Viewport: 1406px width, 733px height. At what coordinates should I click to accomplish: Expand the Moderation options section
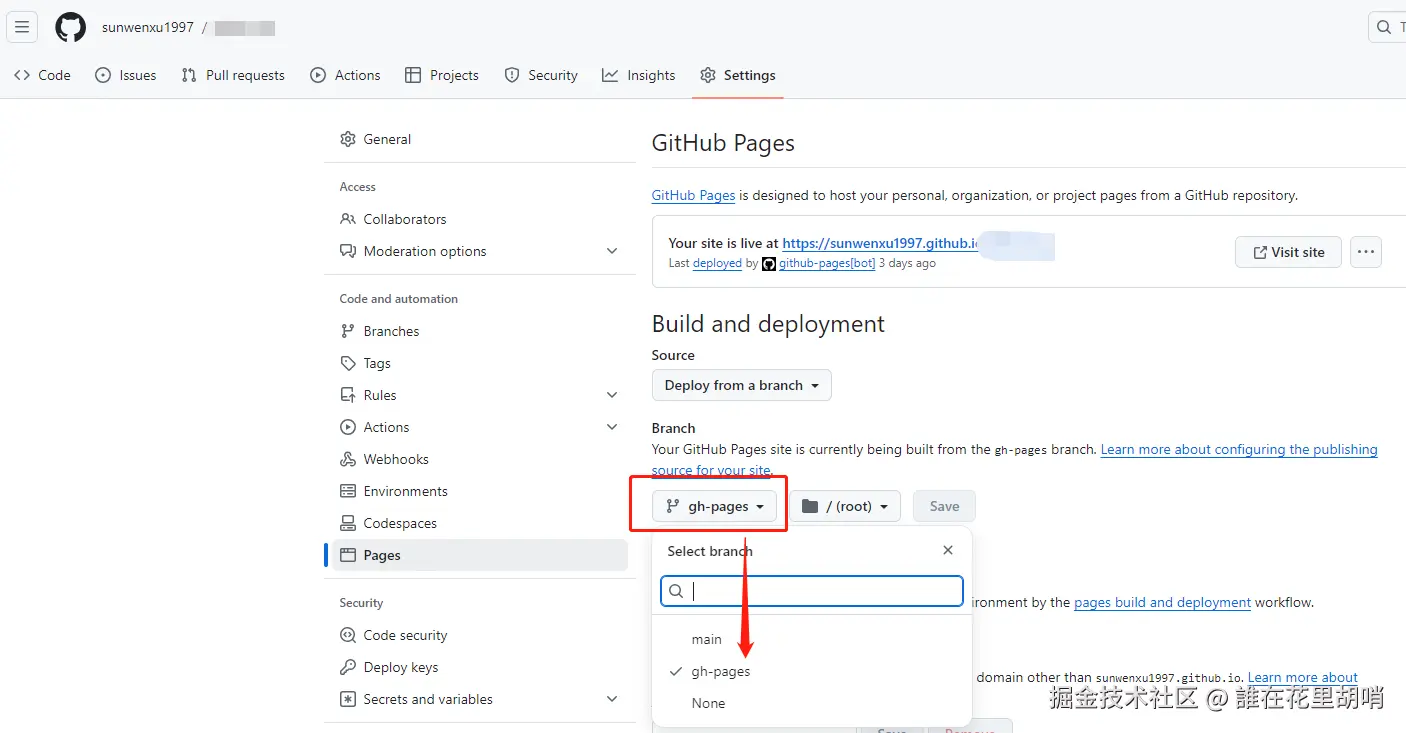point(612,251)
